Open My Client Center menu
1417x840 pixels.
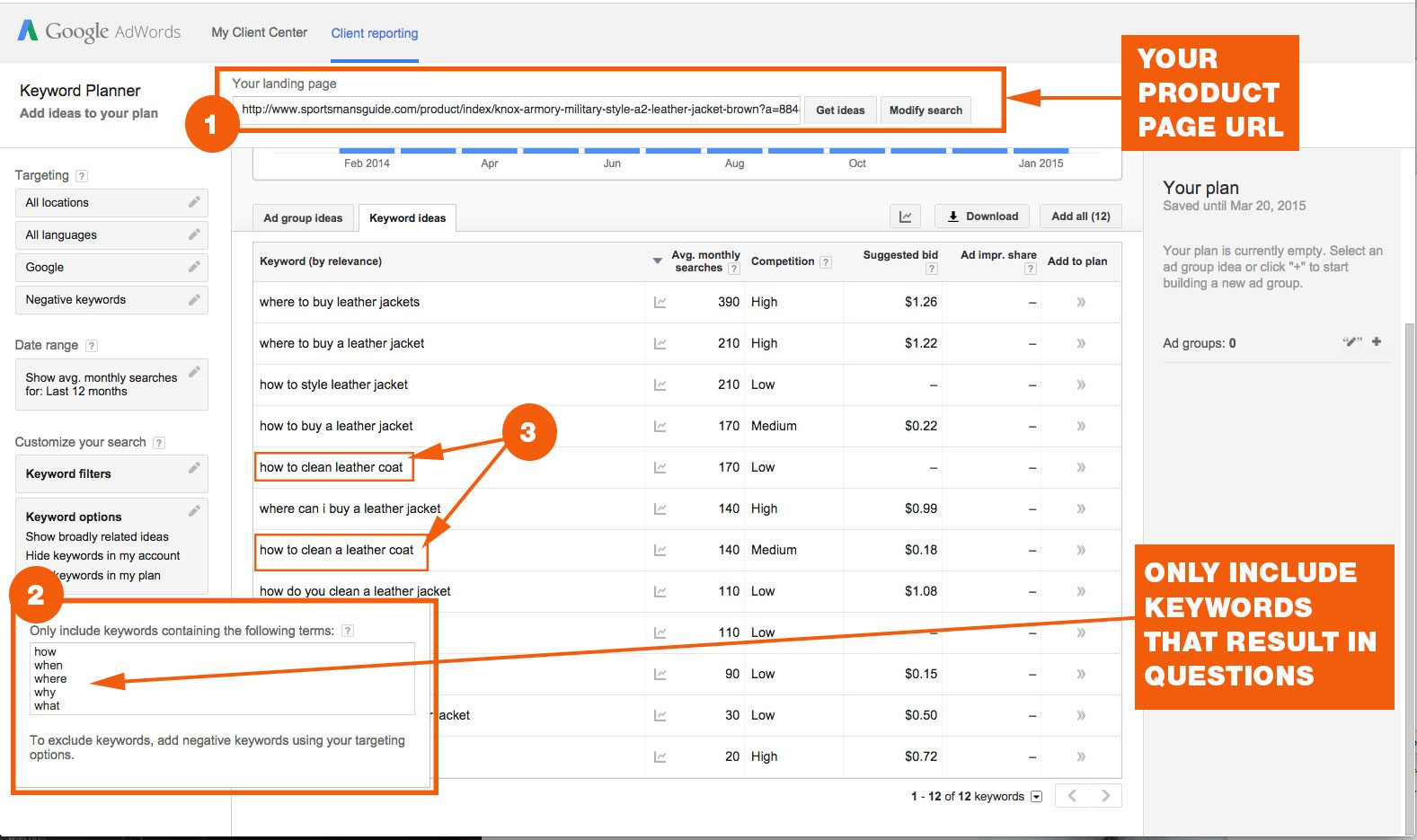click(x=259, y=32)
